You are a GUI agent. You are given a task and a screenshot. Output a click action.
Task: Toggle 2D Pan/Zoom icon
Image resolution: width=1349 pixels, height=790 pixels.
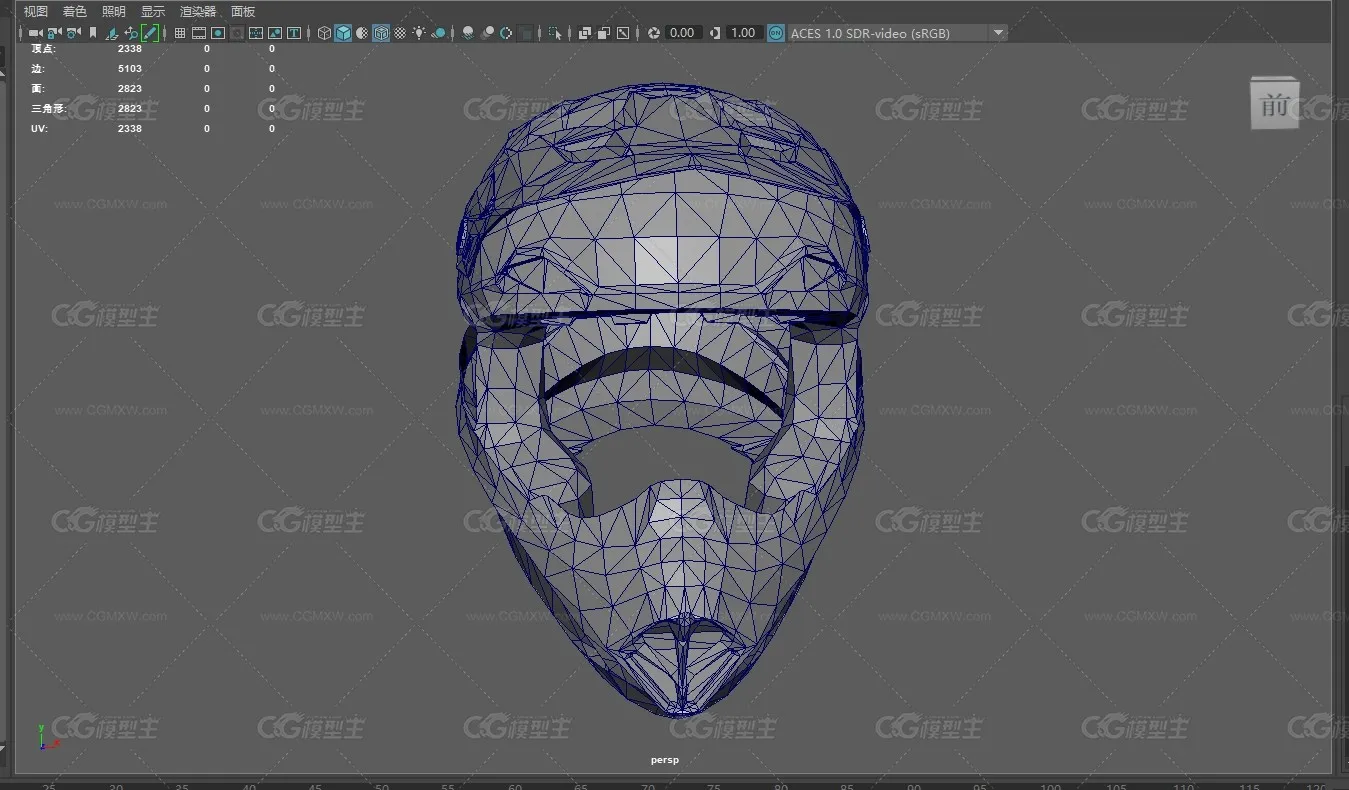coord(131,33)
